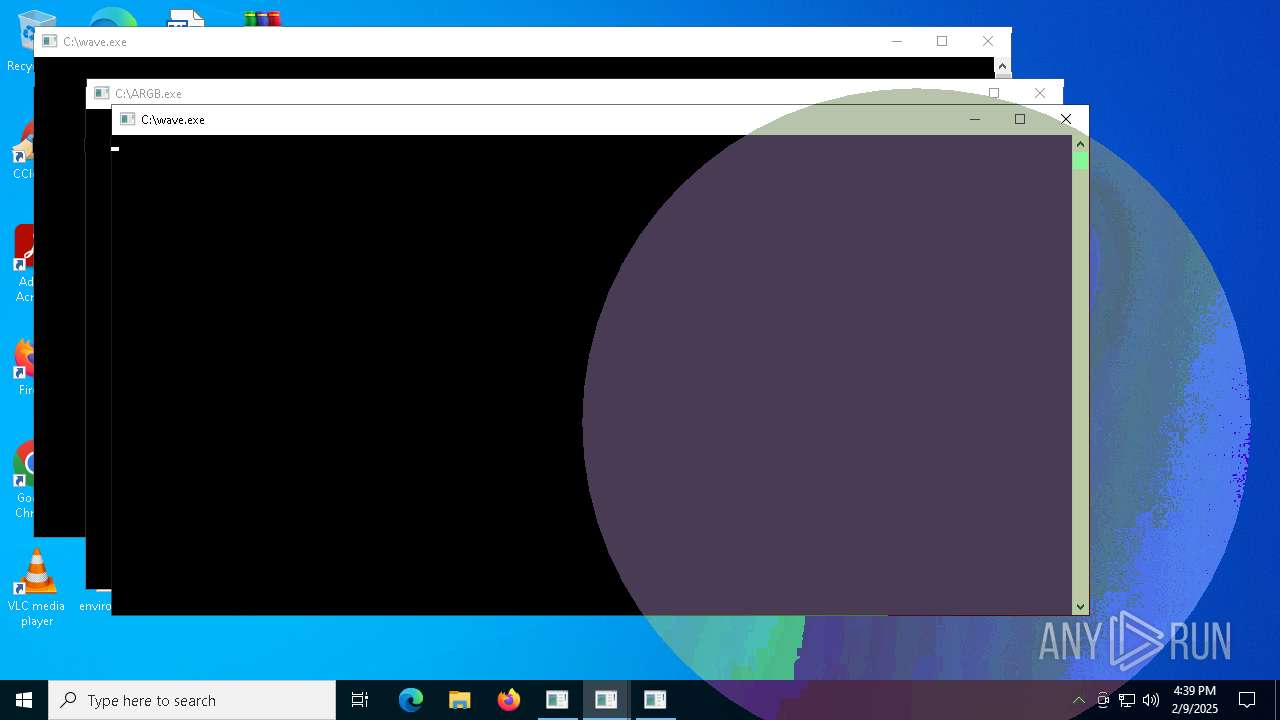Open Task View from the taskbar
Screen dimensions: 1280x720
click(x=360, y=700)
